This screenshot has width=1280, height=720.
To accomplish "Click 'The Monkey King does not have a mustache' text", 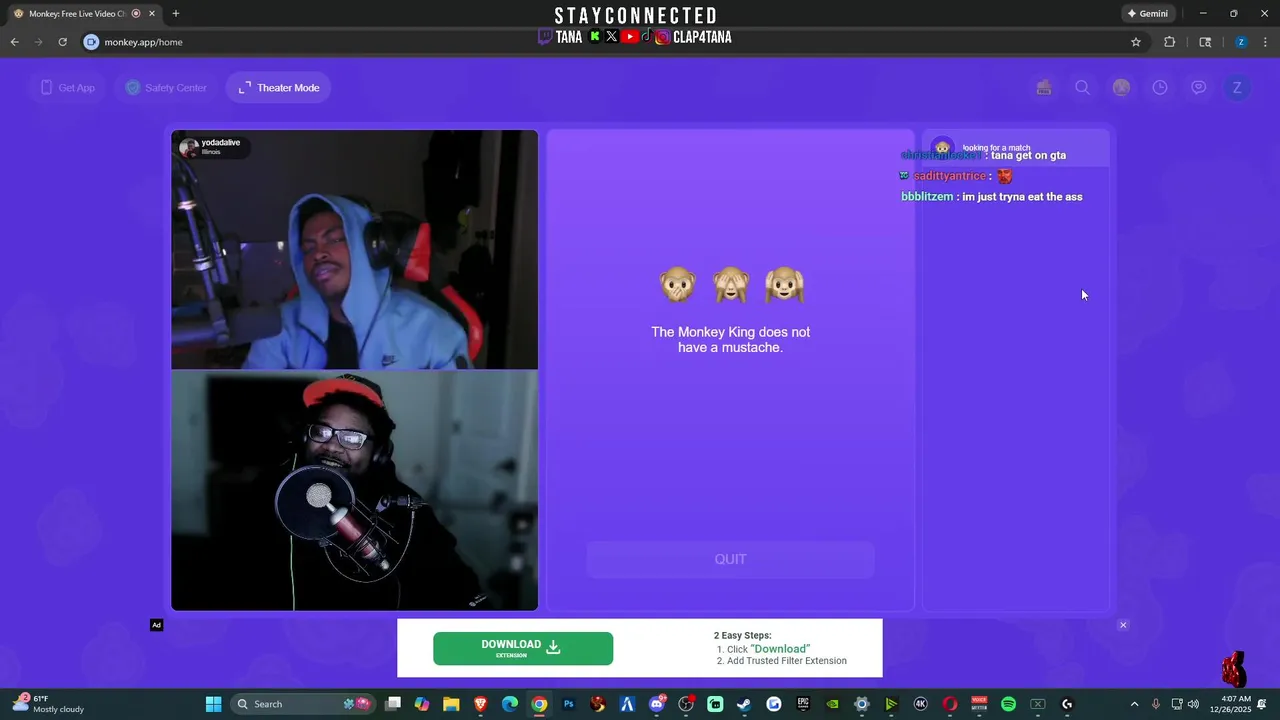I will pos(730,339).
